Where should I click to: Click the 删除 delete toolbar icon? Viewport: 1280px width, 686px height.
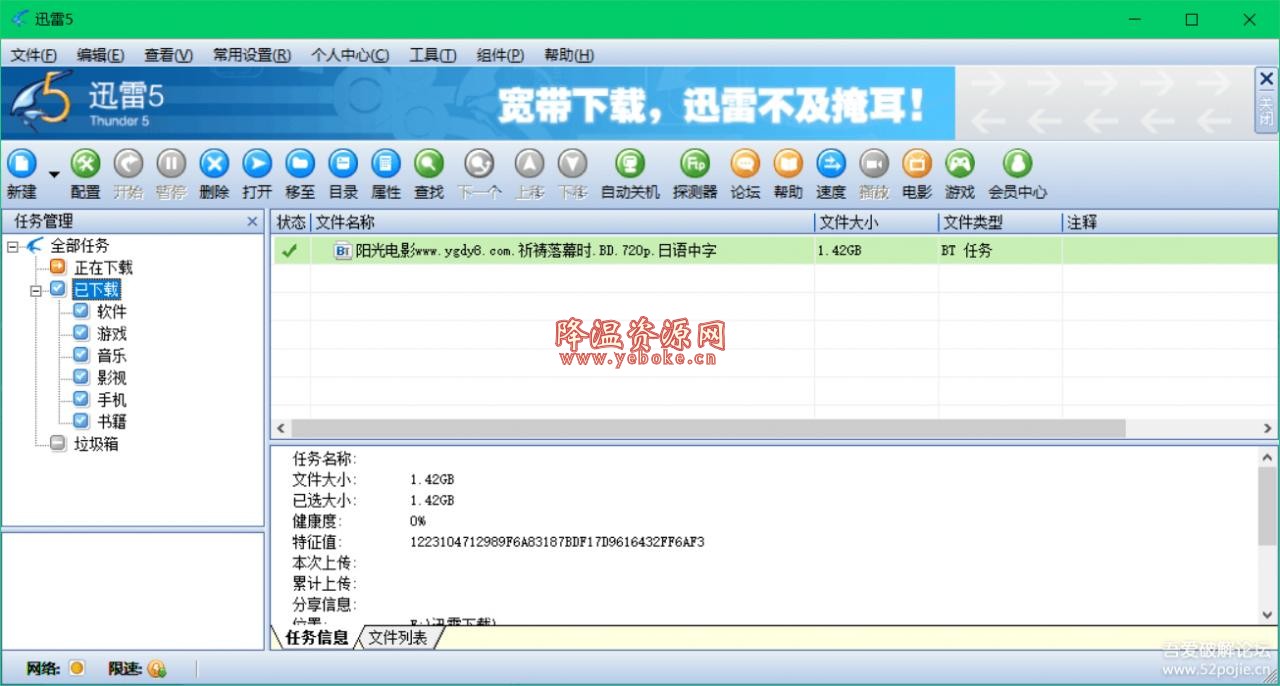click(x=214, y=163)
